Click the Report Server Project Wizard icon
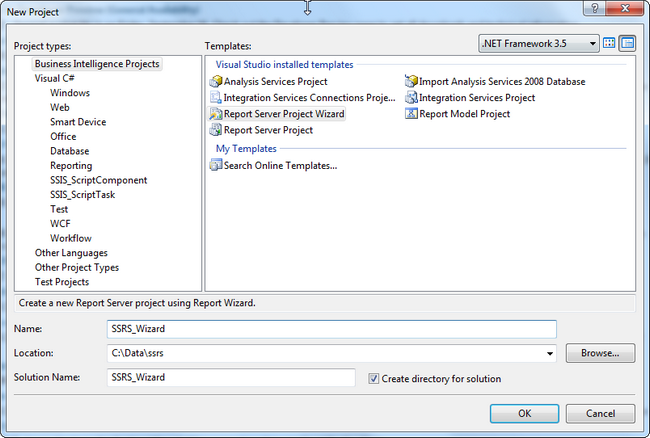This screenshot has height=438, width=650. pyautogui.click(x=216, y=114)
